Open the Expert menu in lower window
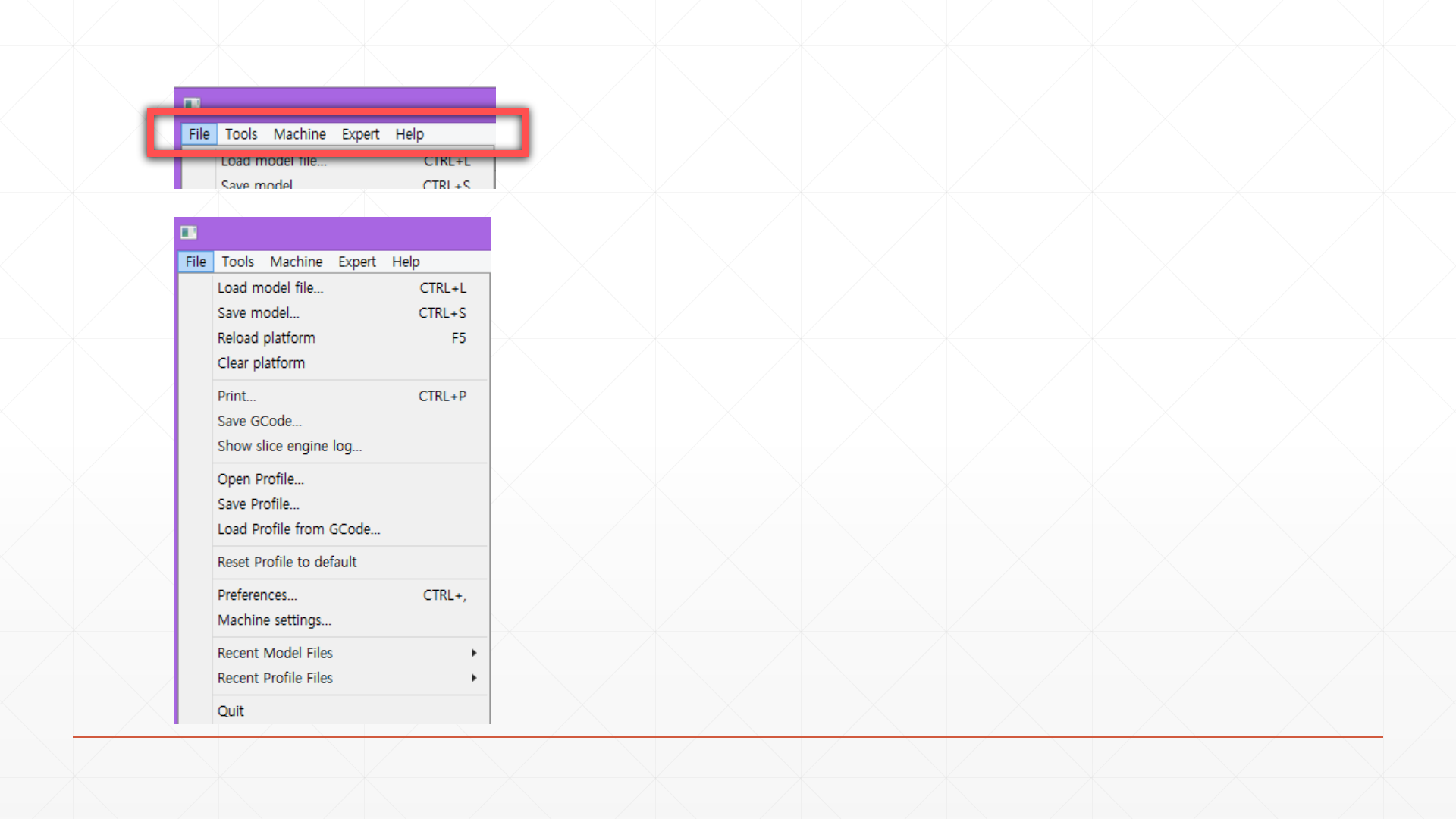This screenshot has width=1456, height=819. click(x=356, y=262)
